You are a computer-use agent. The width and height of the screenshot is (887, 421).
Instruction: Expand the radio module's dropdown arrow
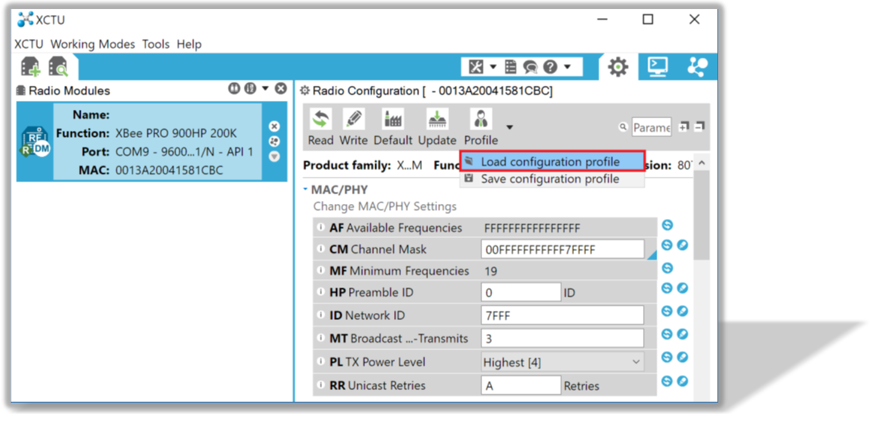click(x=274, y=156)
